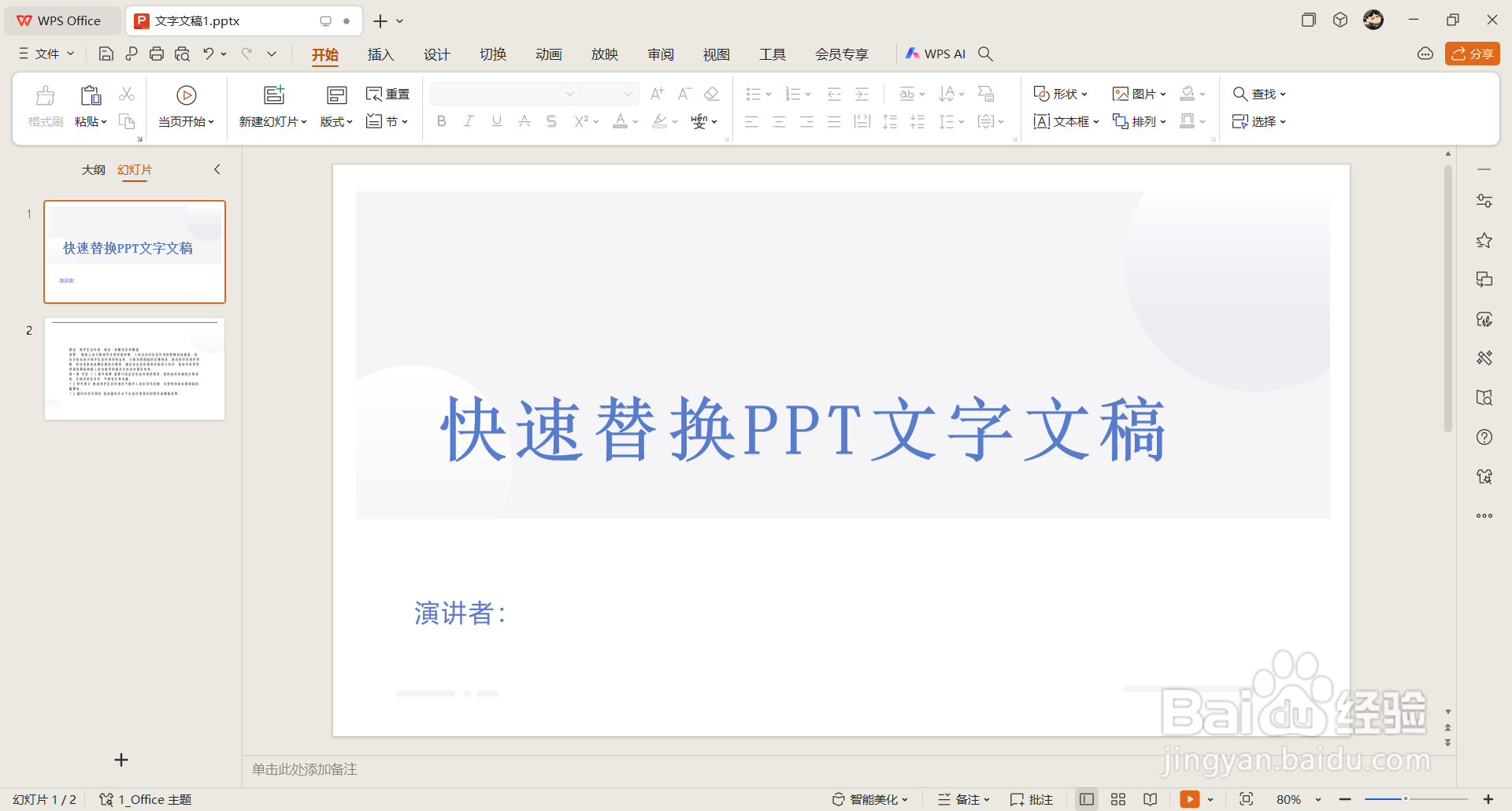
Task: Center align text
Action: [779, 121]
